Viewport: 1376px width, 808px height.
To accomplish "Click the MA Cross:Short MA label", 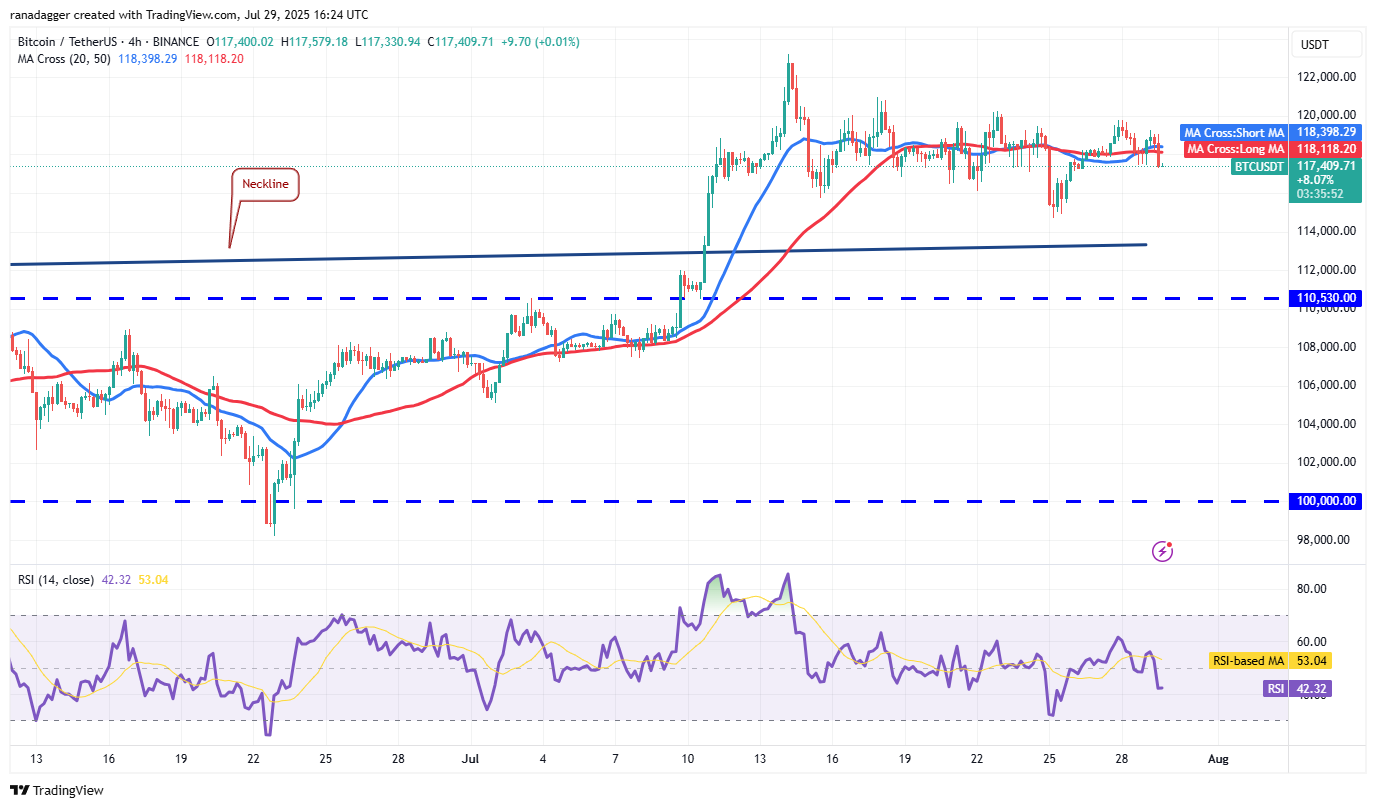I will (x=1233, y=132).
